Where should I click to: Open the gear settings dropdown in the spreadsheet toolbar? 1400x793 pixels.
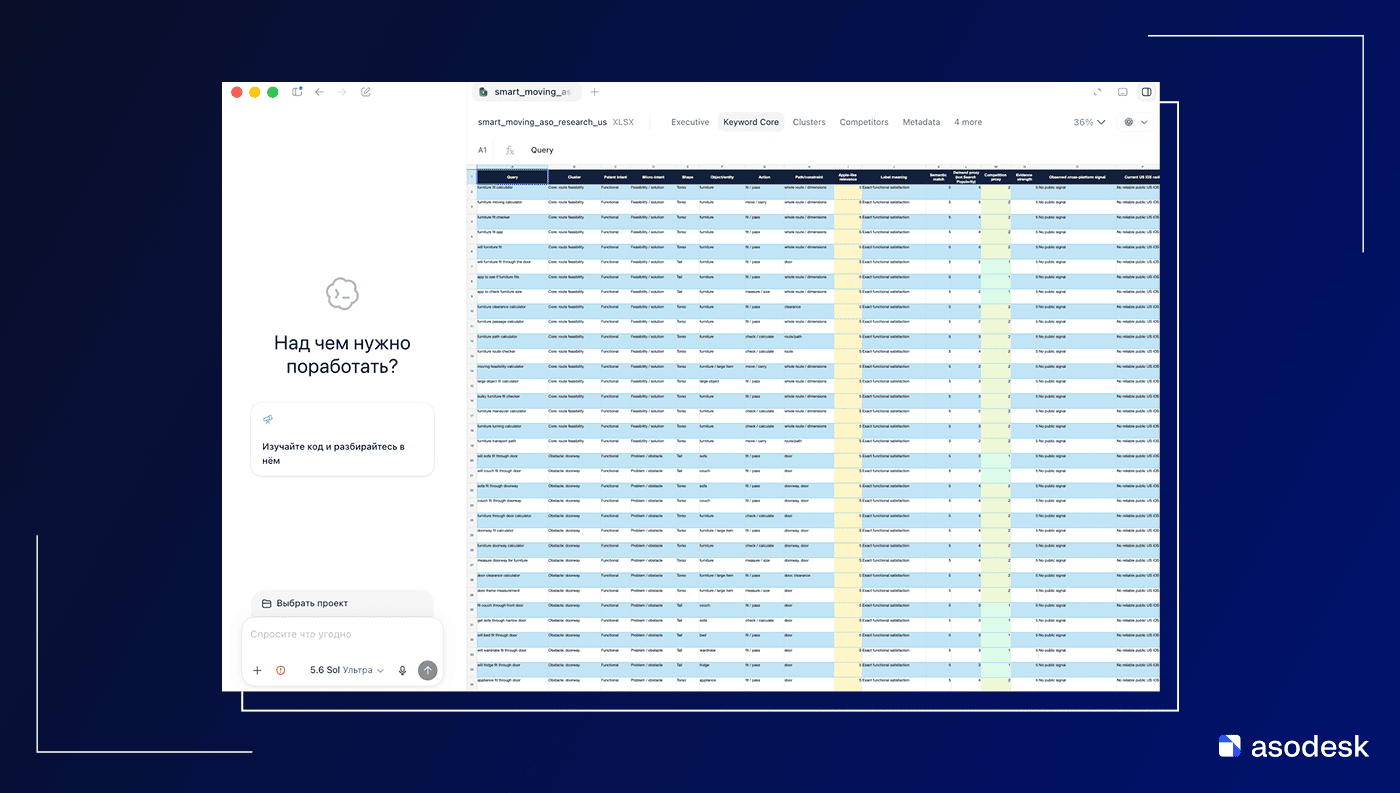(x=1135, y=122)
